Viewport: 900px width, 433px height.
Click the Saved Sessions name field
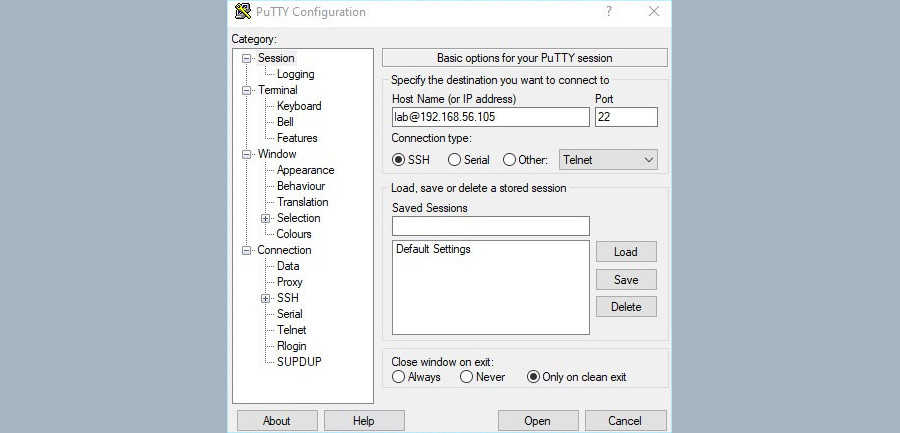(491, 226)
